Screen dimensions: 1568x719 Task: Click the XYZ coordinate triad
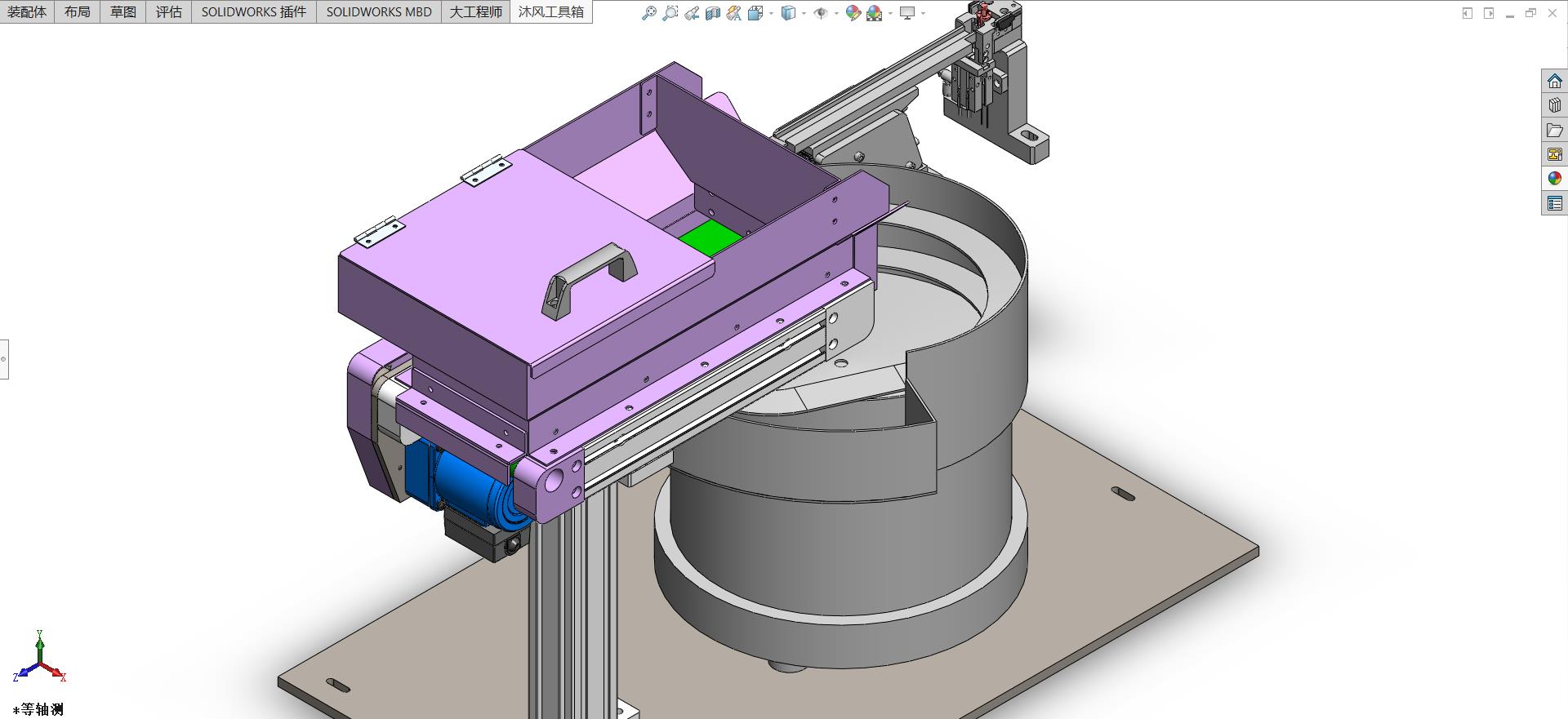(39, 657)
